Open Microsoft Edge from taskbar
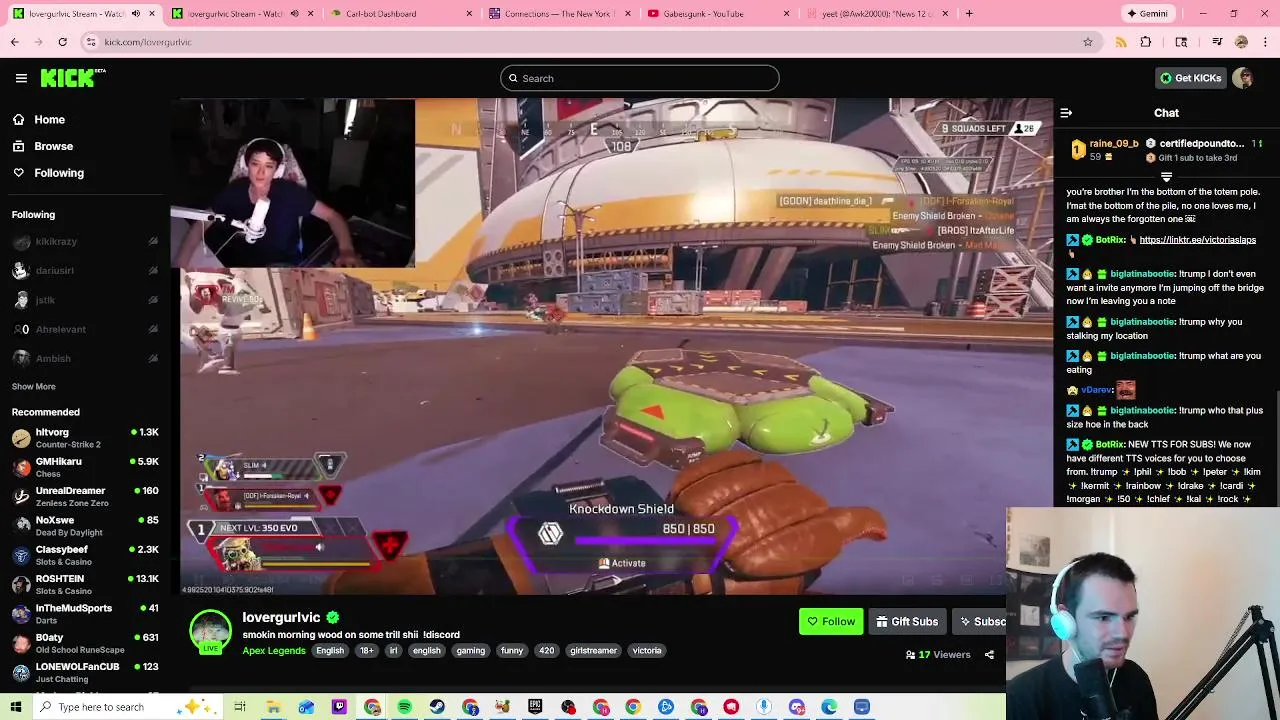Viewport: 1280px width, 720px height. pyautogui.click(x=829, y=707)
